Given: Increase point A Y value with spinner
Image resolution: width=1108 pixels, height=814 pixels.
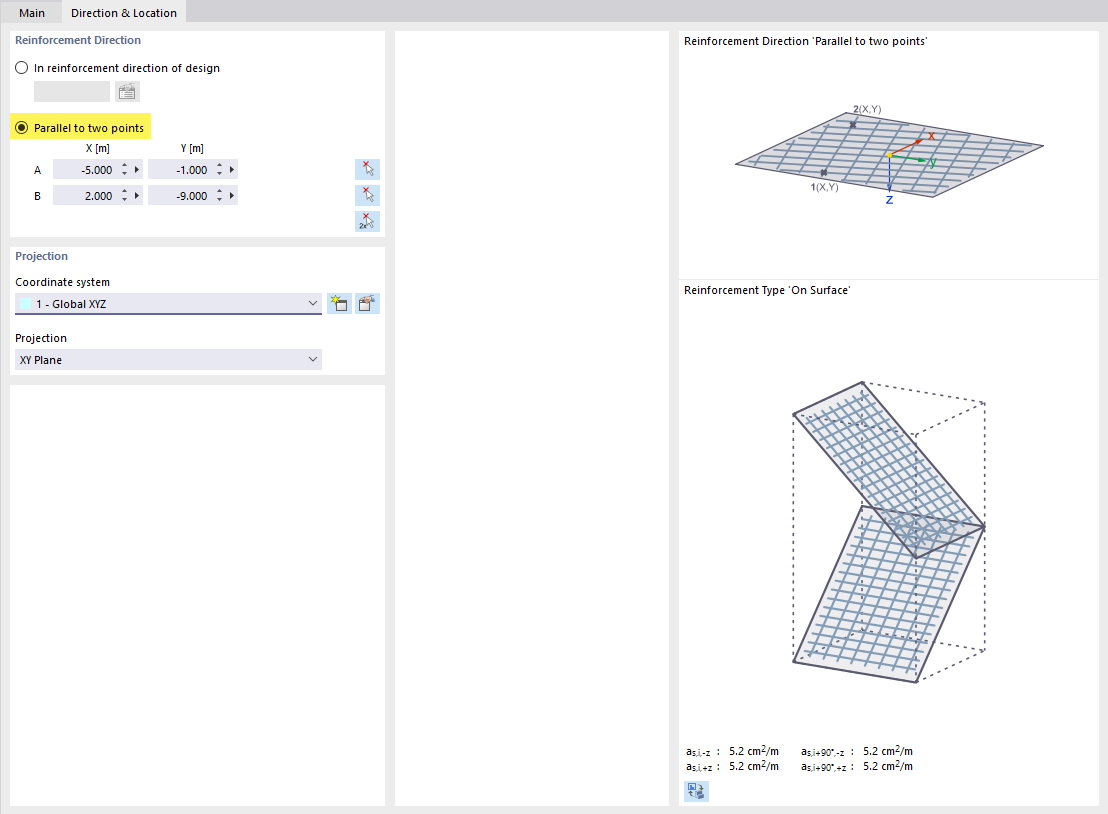Looking at the screenshot, I should tap(220, 166).
